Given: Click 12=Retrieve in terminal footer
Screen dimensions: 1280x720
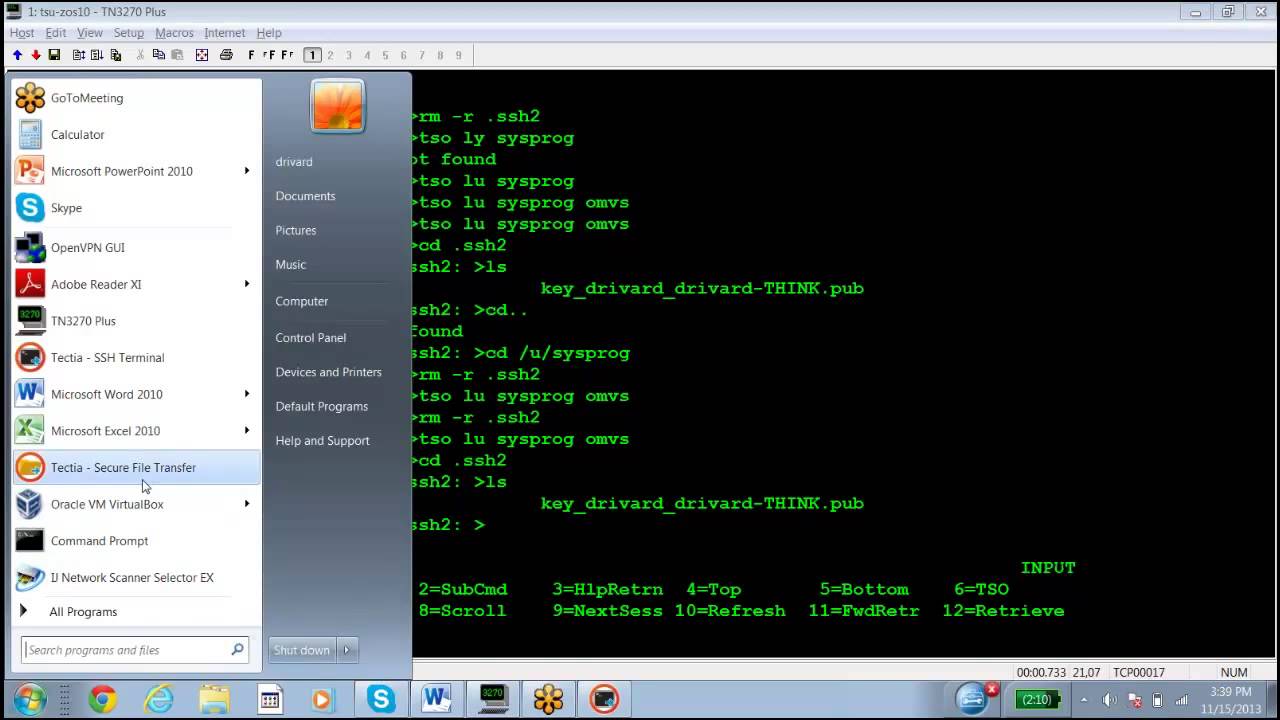Looking at the screenshot, I should pyautogui.click(x=1003, y=611).
